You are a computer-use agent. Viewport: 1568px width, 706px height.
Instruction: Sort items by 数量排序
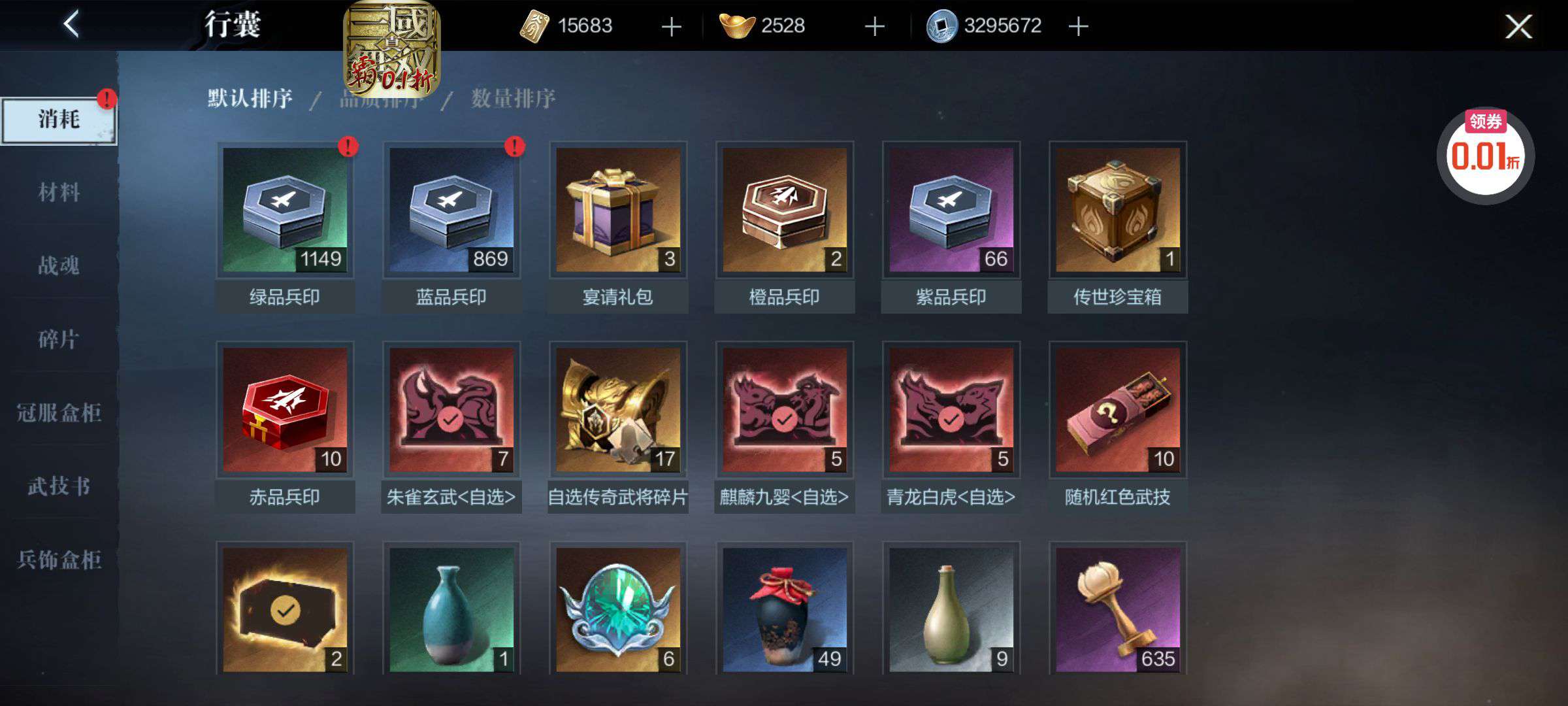[x=514, y=99]
